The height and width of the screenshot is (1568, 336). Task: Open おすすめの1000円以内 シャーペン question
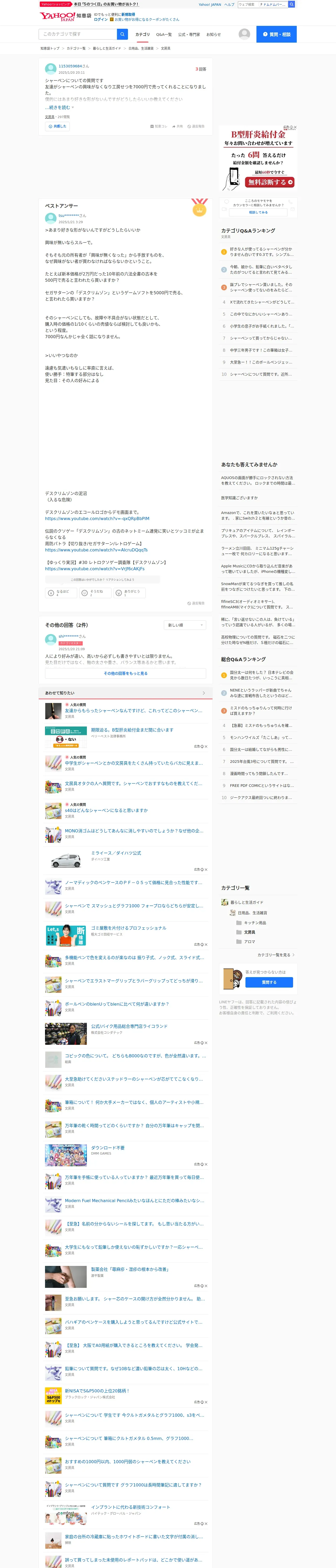tap(127, 1461)
